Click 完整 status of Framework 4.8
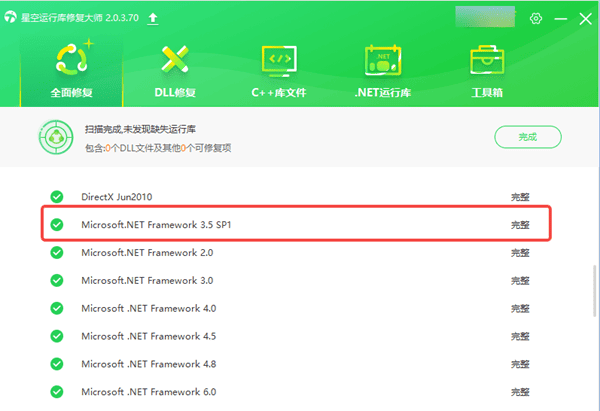The width and height of the screenshot is (600, 411). (x=520, y=364)
